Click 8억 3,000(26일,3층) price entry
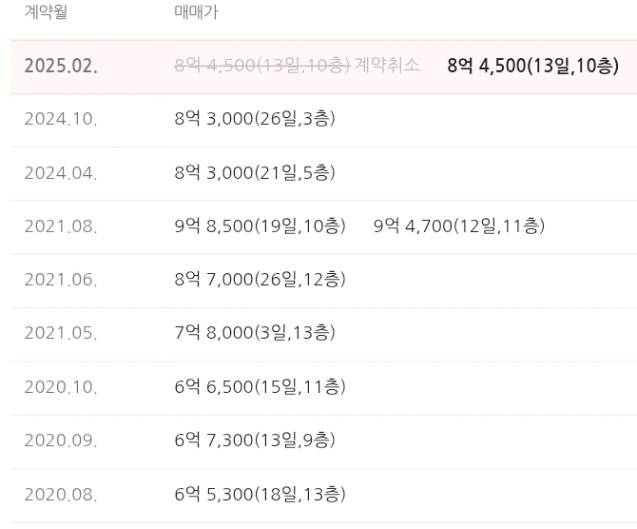The height and width of the screenshot is (529, 637). point(254,119)
